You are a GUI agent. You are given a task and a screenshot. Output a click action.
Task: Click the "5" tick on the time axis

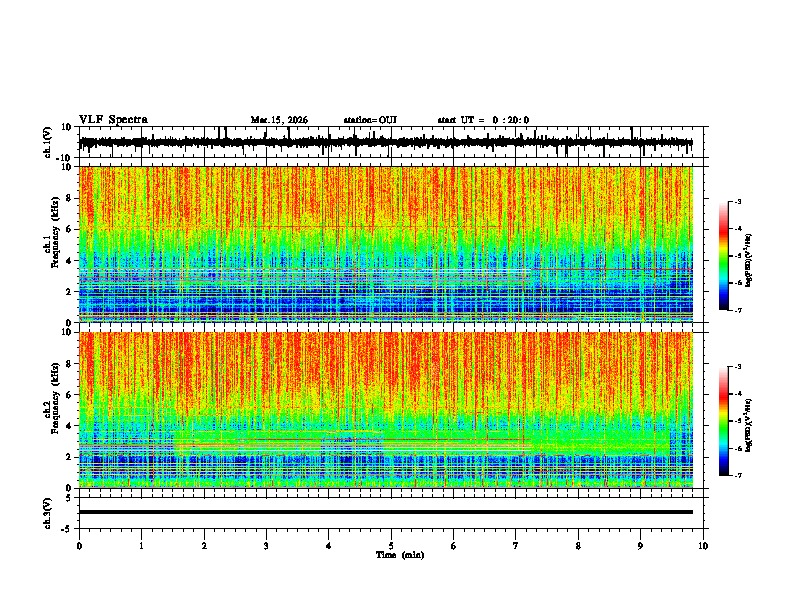click(391, 546)
